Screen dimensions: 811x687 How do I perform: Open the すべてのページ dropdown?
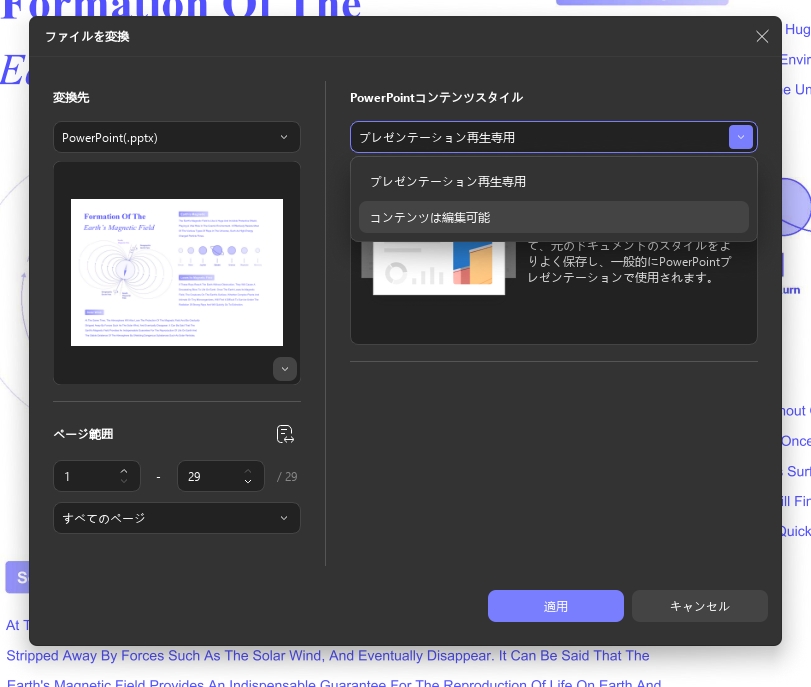click(x=177, y=518)
